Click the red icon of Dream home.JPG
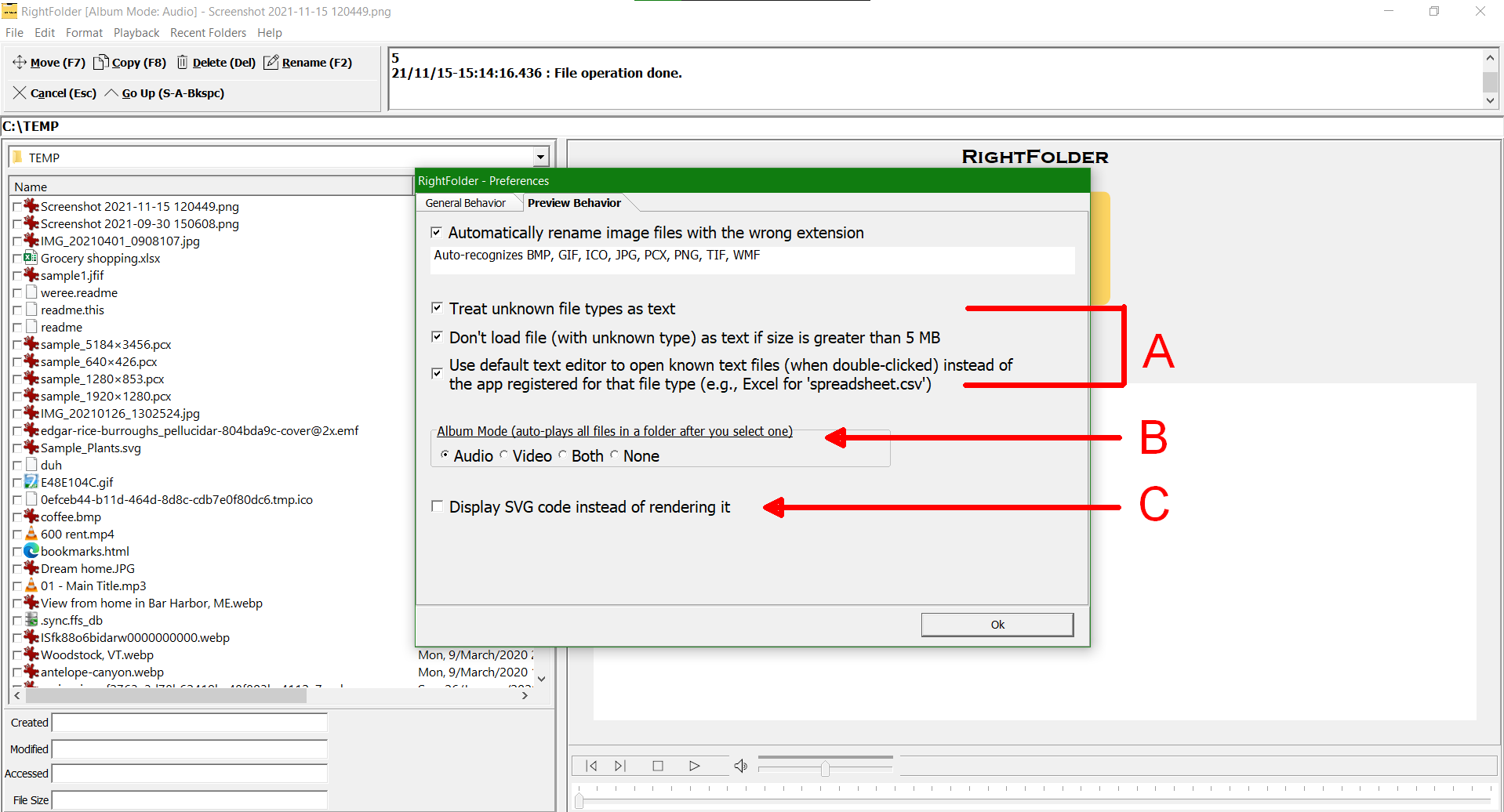1504x812 pixels. tap(31, 568)
